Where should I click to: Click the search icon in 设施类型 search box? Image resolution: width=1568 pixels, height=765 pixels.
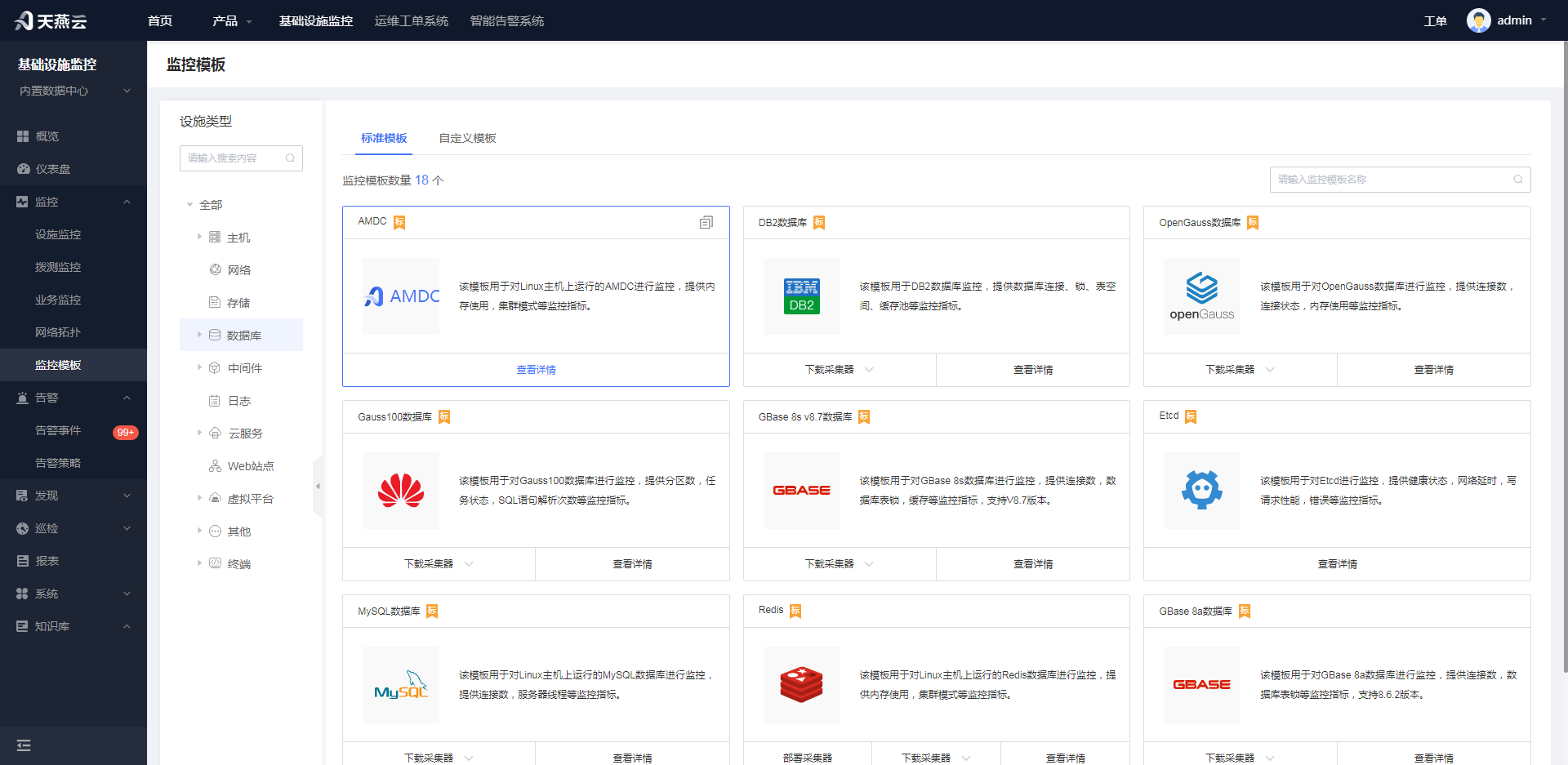click(290, 158)
